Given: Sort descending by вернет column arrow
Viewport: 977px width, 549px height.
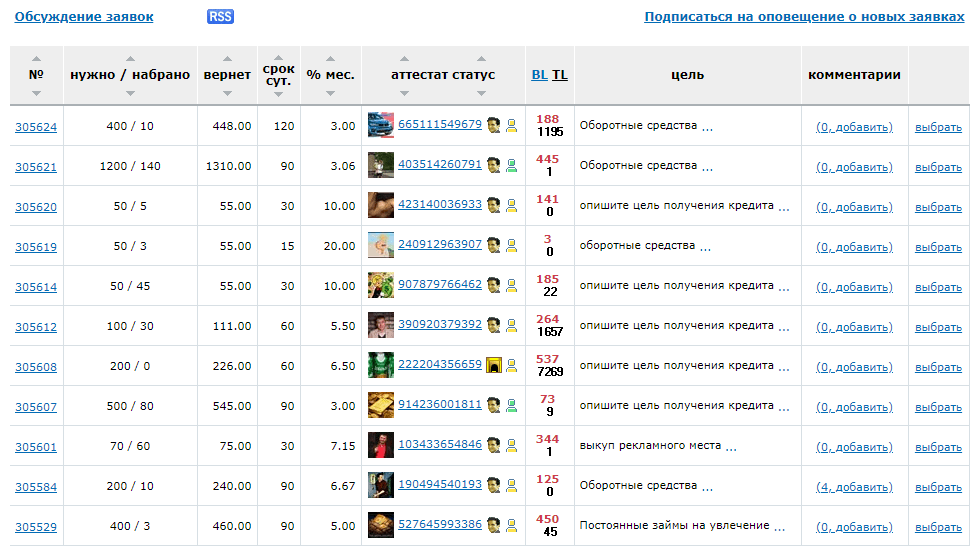Looking at the screenshot, I should coord(227,93).
